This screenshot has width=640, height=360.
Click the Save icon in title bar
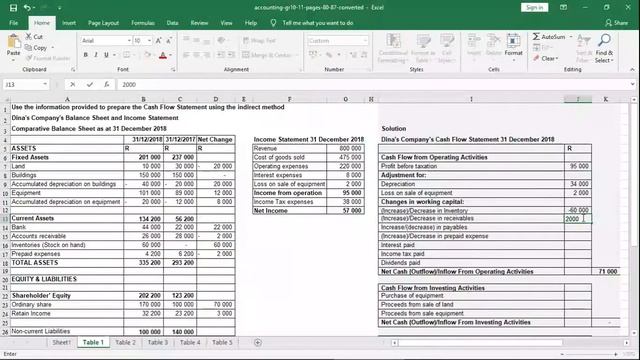[13, 8]
